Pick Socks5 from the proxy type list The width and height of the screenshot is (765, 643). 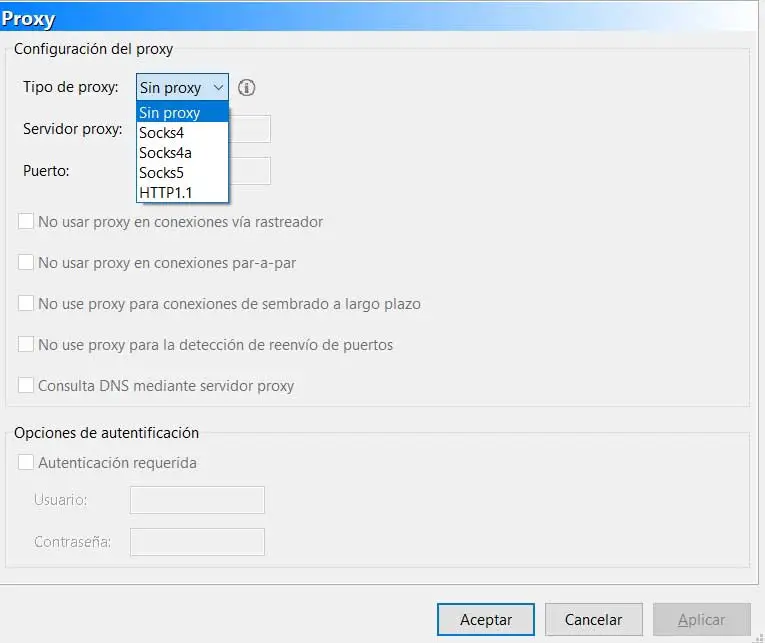pos(182,172)
